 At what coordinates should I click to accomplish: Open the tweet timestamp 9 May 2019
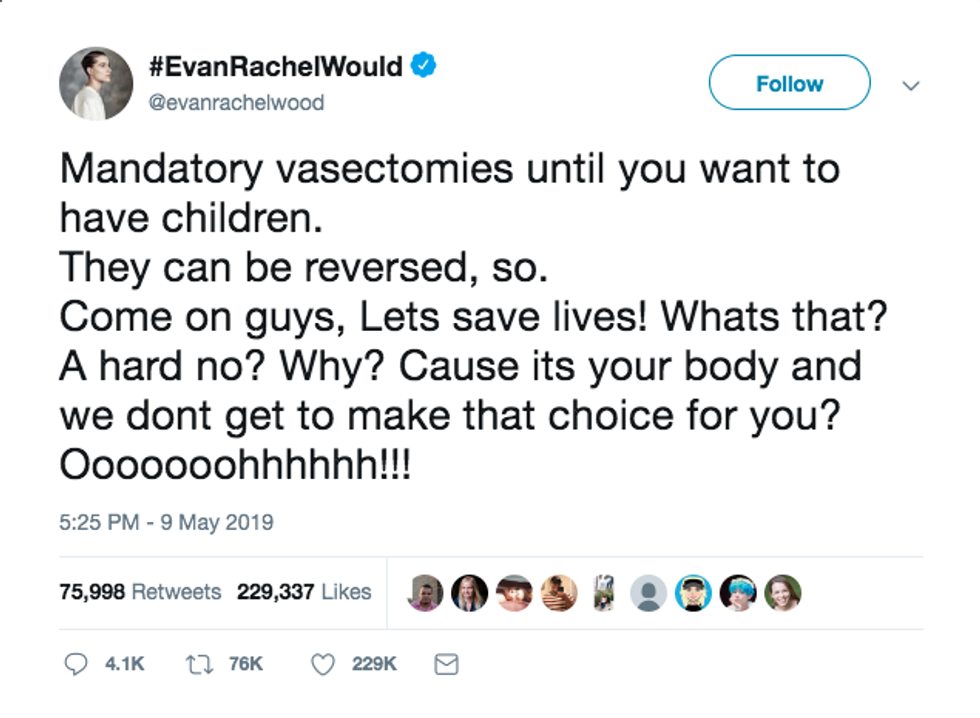coord(167,522)
